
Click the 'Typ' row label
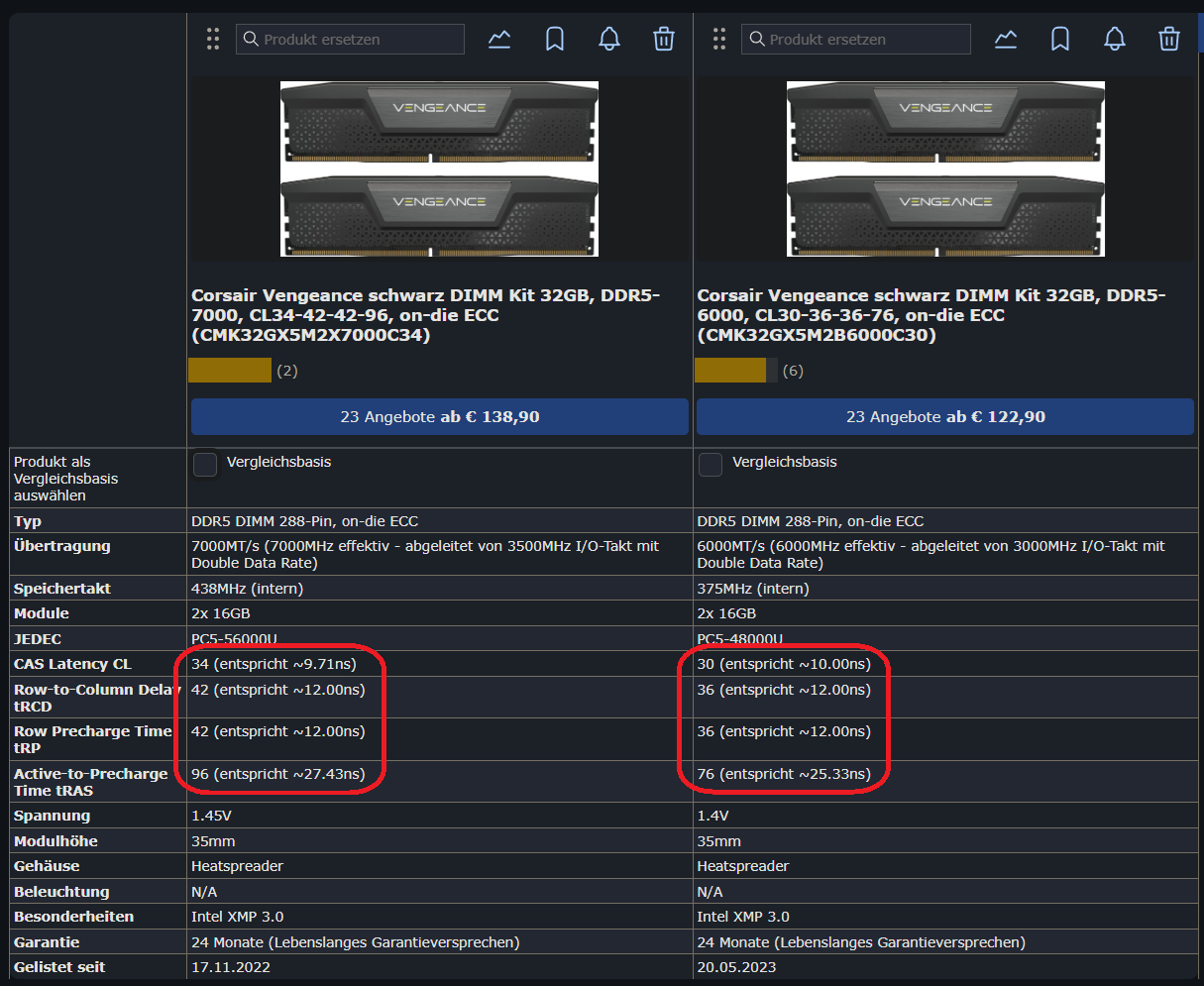[28, 521]
